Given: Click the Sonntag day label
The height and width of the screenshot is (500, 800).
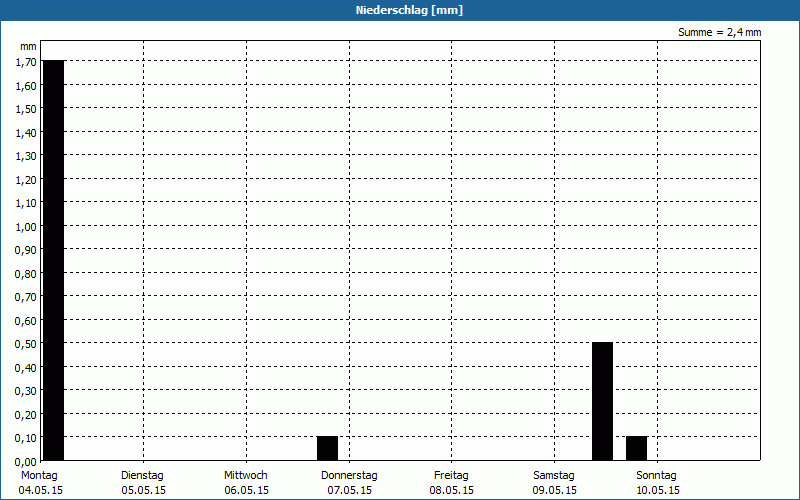Looking at the screenshot, I should point(656,476).
